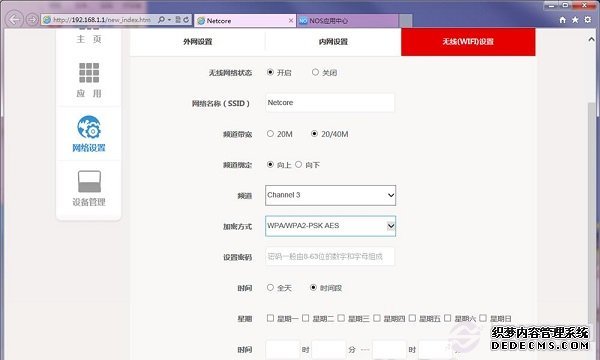Open the Channel 3 dropdown
This screenshot has height=360, width=600.
coord(330,195)
